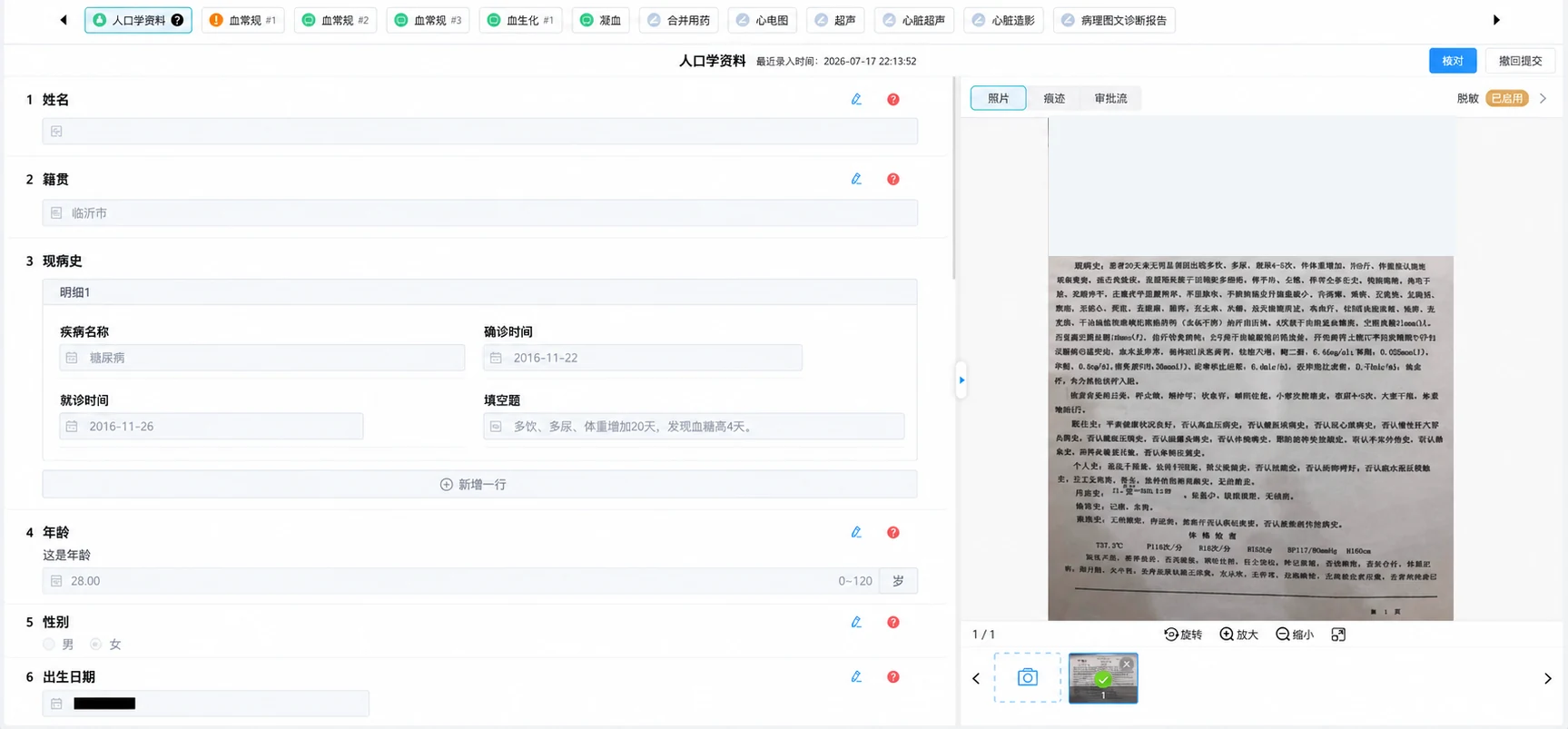Click the edit pencil for 年龄
This screenshot has width=1568, height=729.
(x=856, y=532)
